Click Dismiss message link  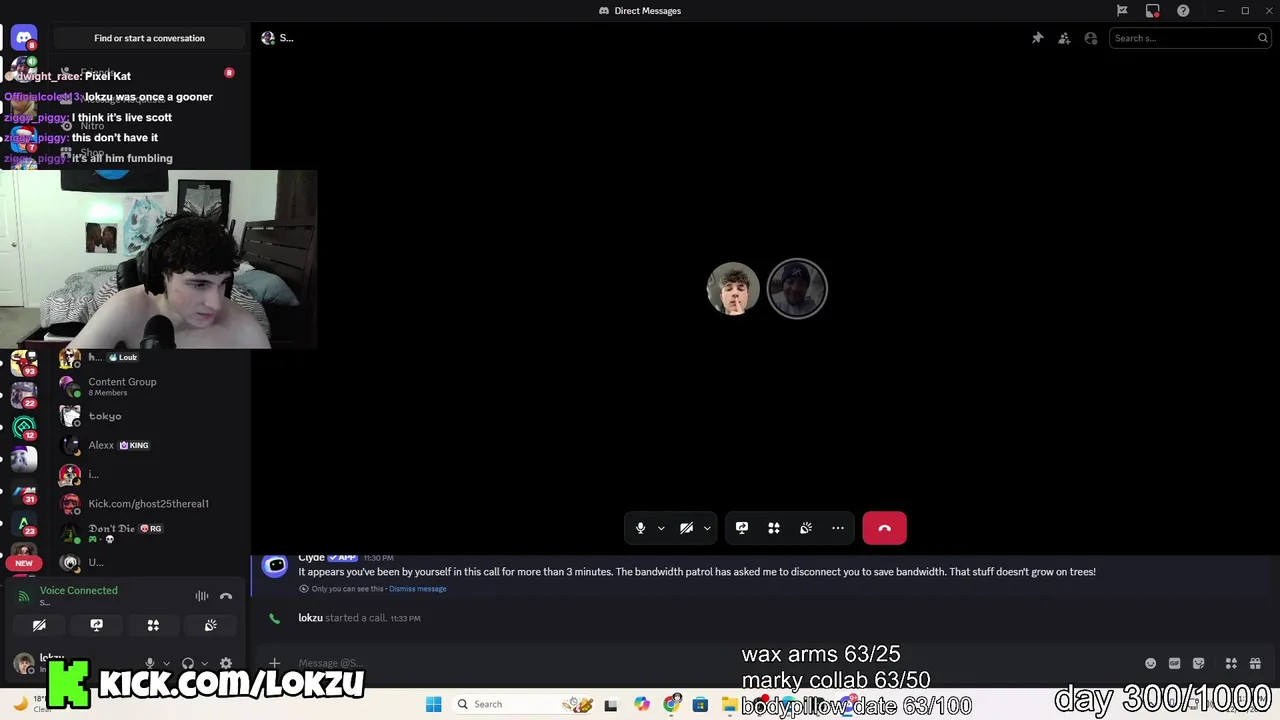418,589
